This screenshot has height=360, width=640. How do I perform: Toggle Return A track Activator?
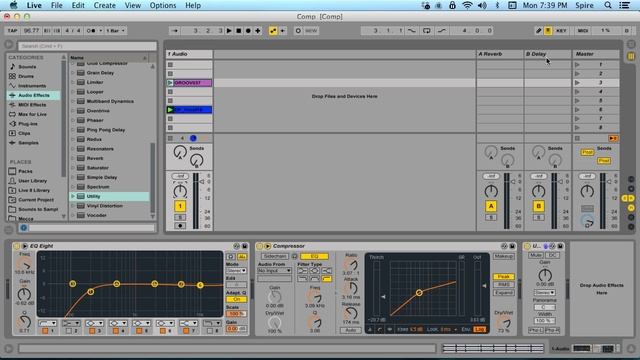491,206
